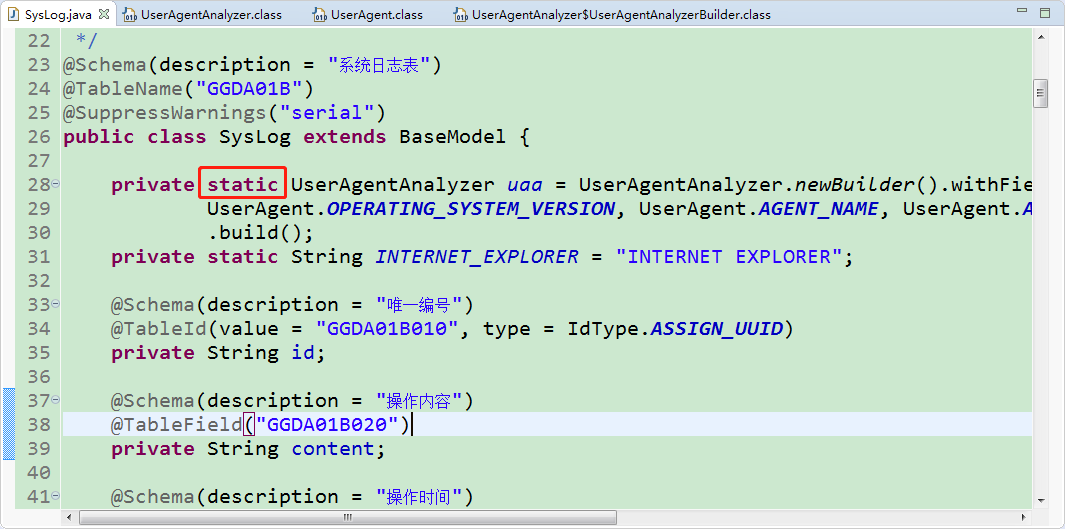Click the "系统日志表" description string

(379, 65)
